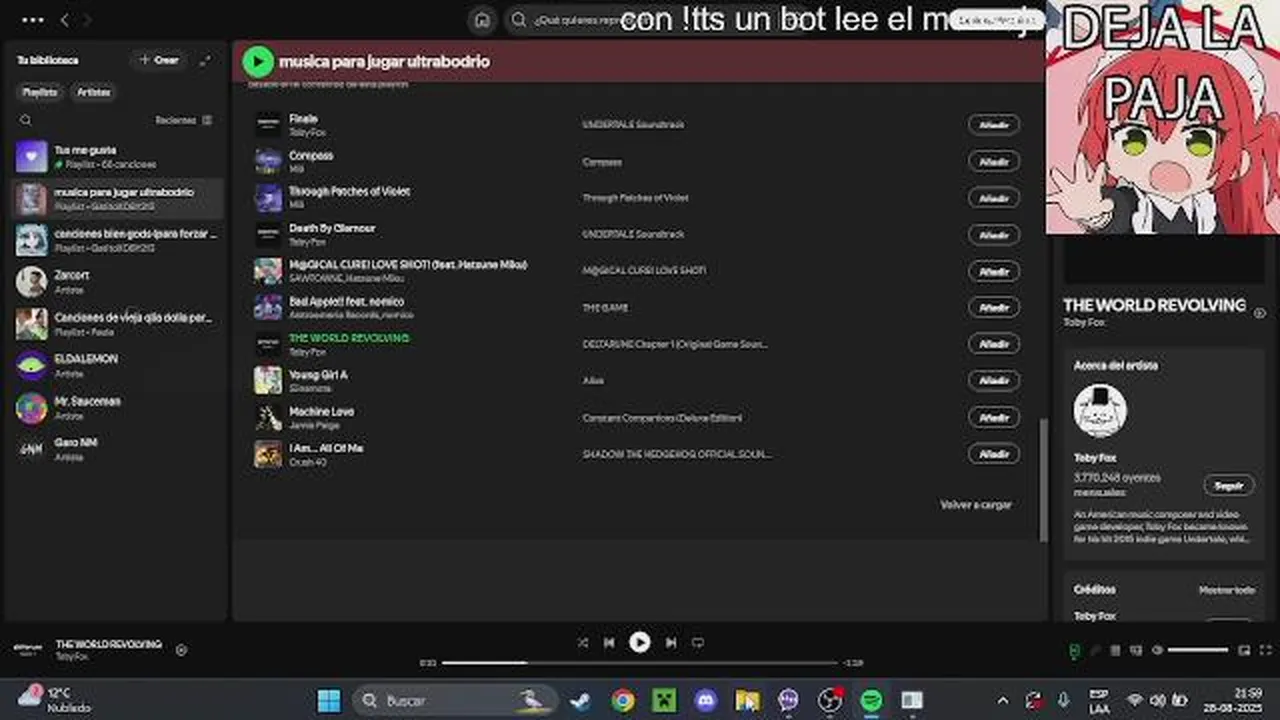Toggle the Artistas filter chip
Viewport: 1280px width, 720px height.
click(x=94, y=92)
